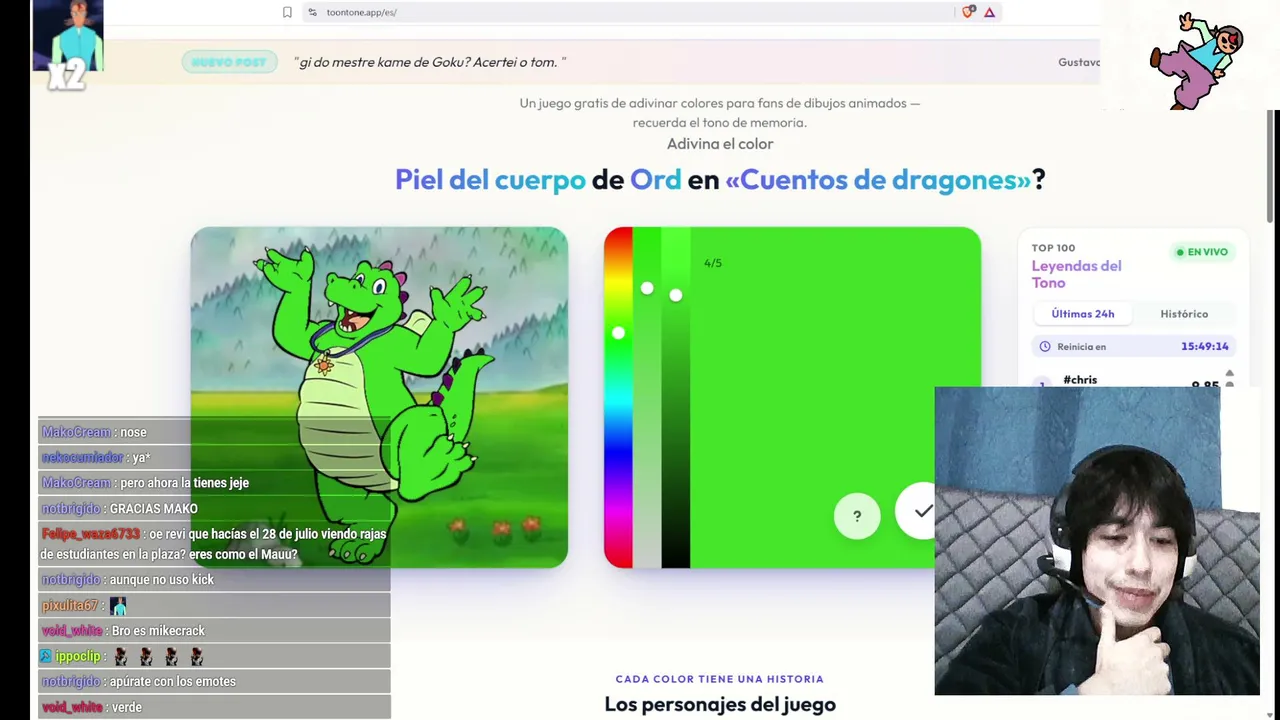Open the Brave Shields lion icon
The height and width of the screenshot is (720, 1280).
pyautogui.click(x=967, y=12)
